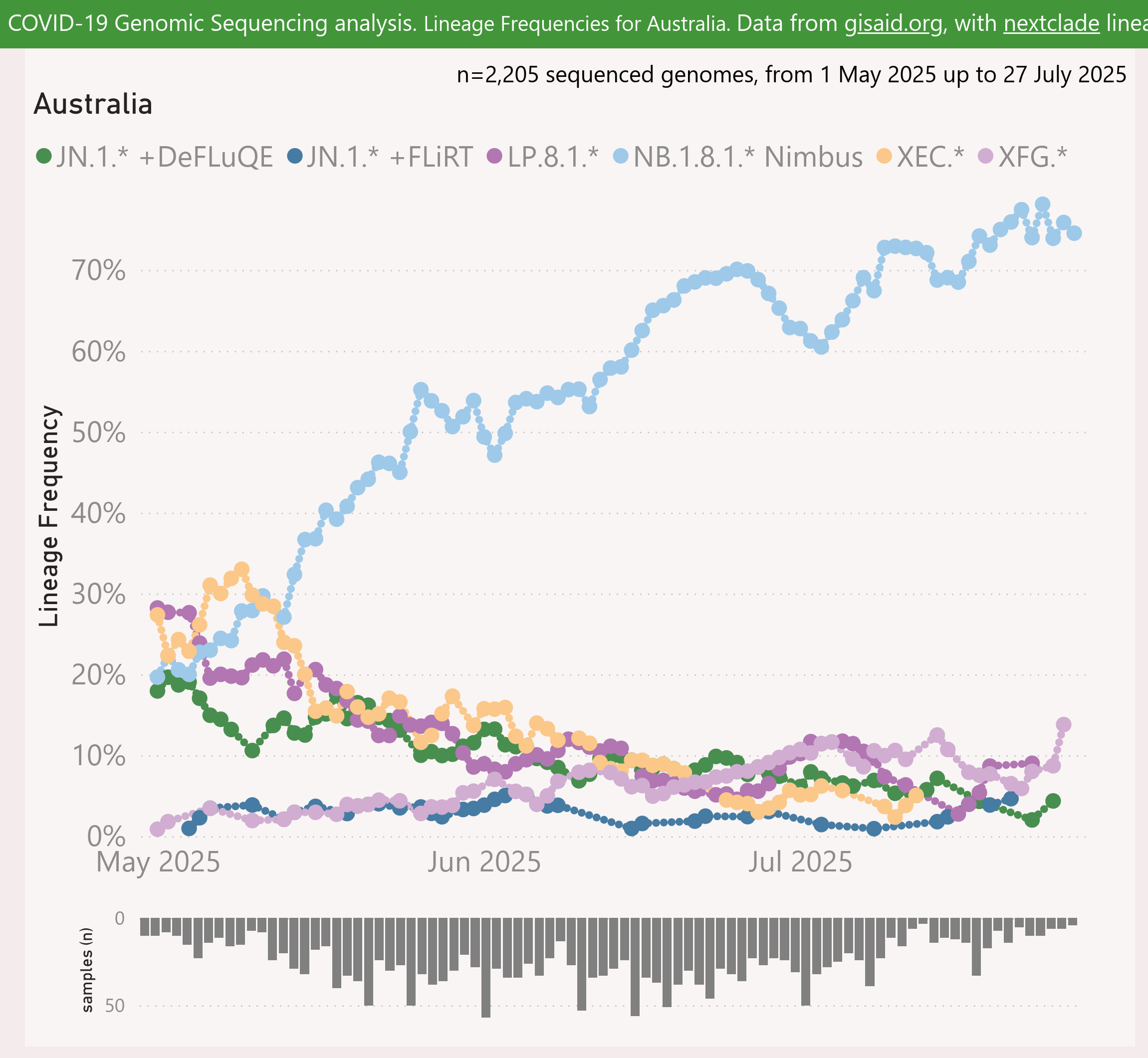Open the nextclade link in header
This screenshot has width=1148, height=1058.
pyautogui.click(x=1051, y=23)
